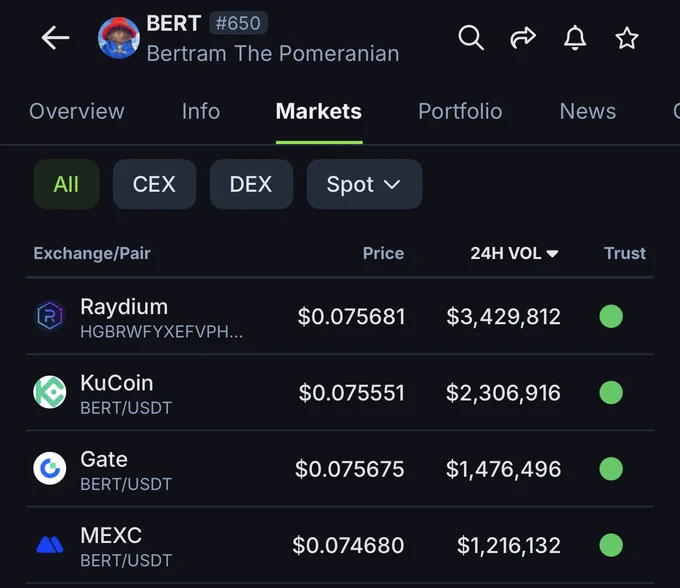The image size is (680, 588).
Task: Click the Raydium exchange logo
Action: point(50,316)
